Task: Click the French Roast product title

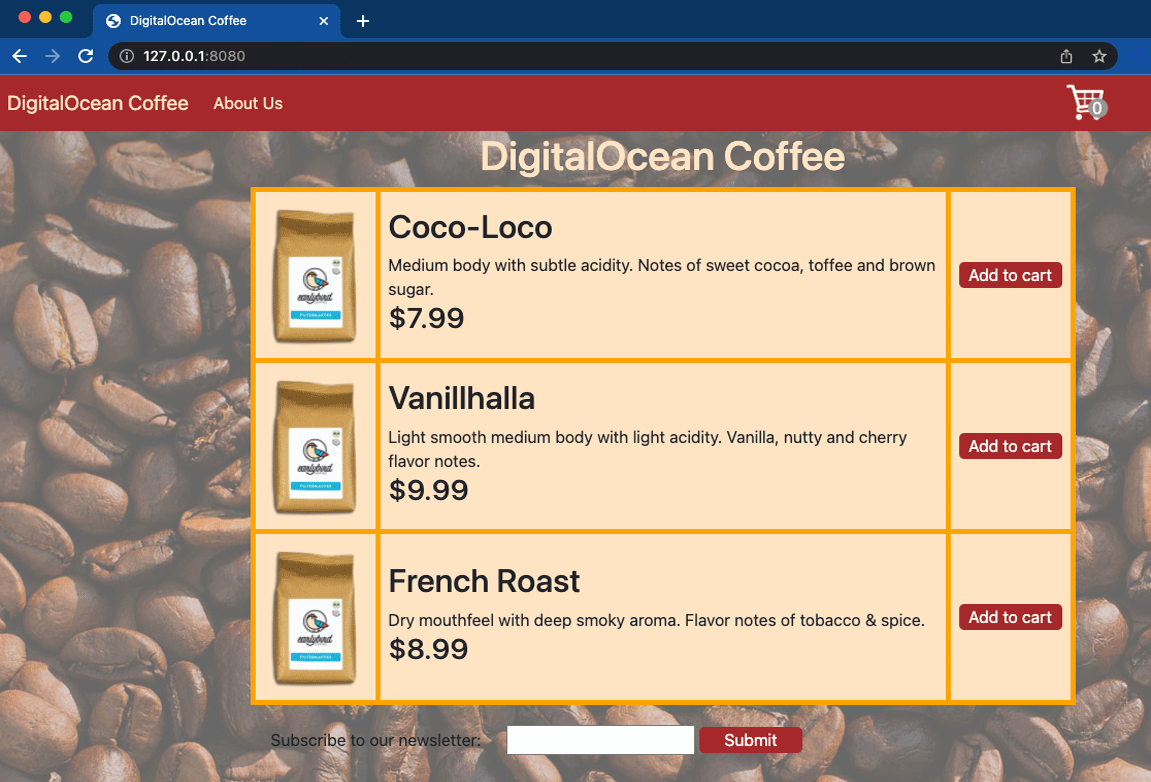Action: pos(484,582)
